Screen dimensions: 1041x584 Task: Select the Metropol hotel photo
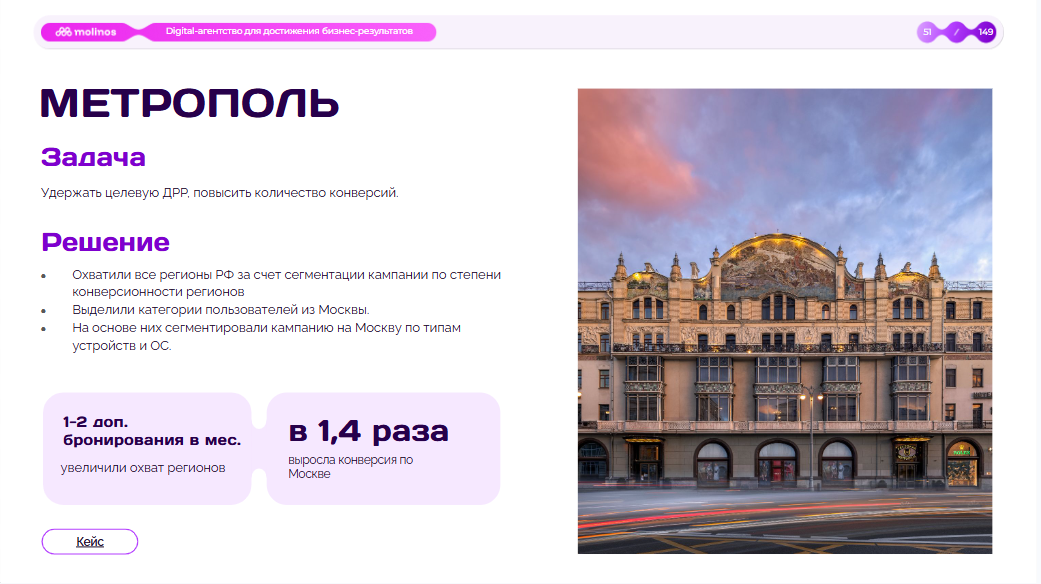785,321
